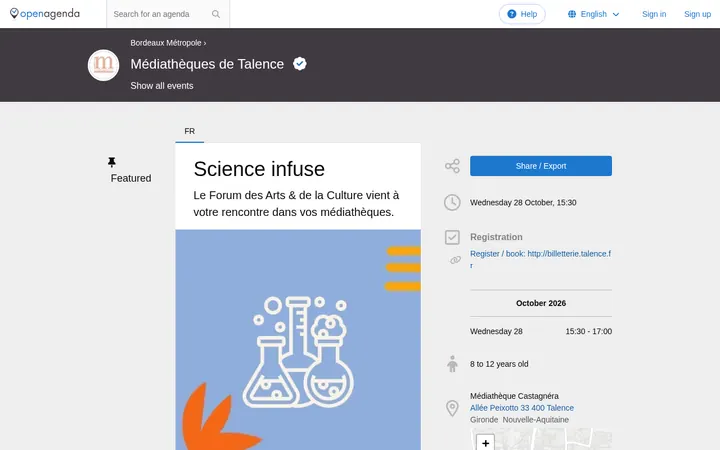720x450 pixels.
Task: Click the 15:30 - 17:00 time
Action: (x=589, y=331)
